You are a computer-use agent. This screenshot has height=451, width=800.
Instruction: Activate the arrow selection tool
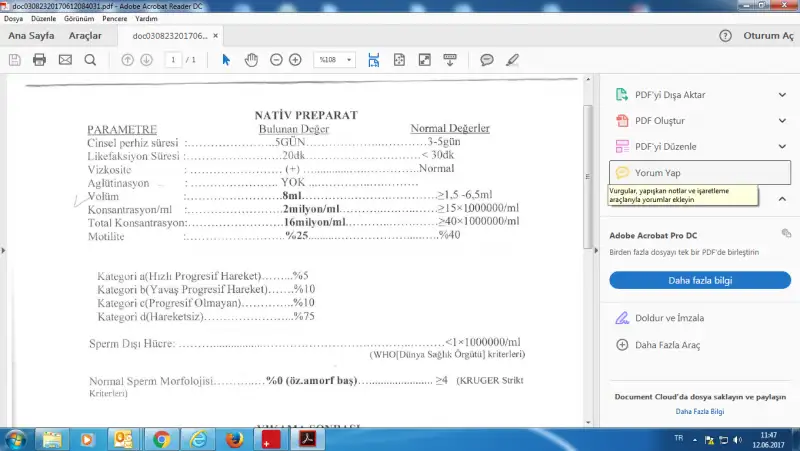pyautogui.click(x=226, y=60)
